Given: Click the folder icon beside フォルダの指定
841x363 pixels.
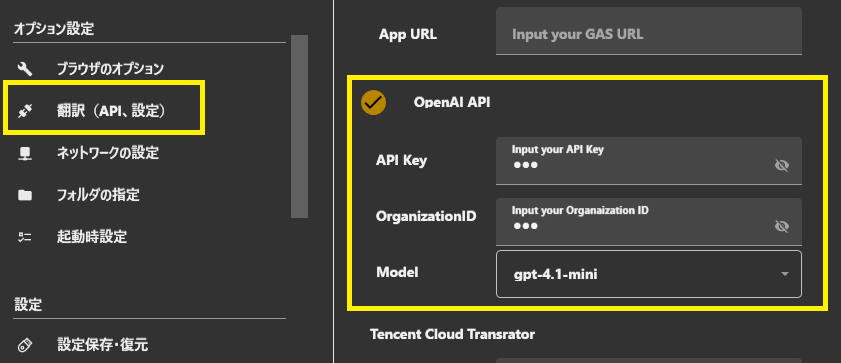Looking at the screenshot, I should 25,195.
